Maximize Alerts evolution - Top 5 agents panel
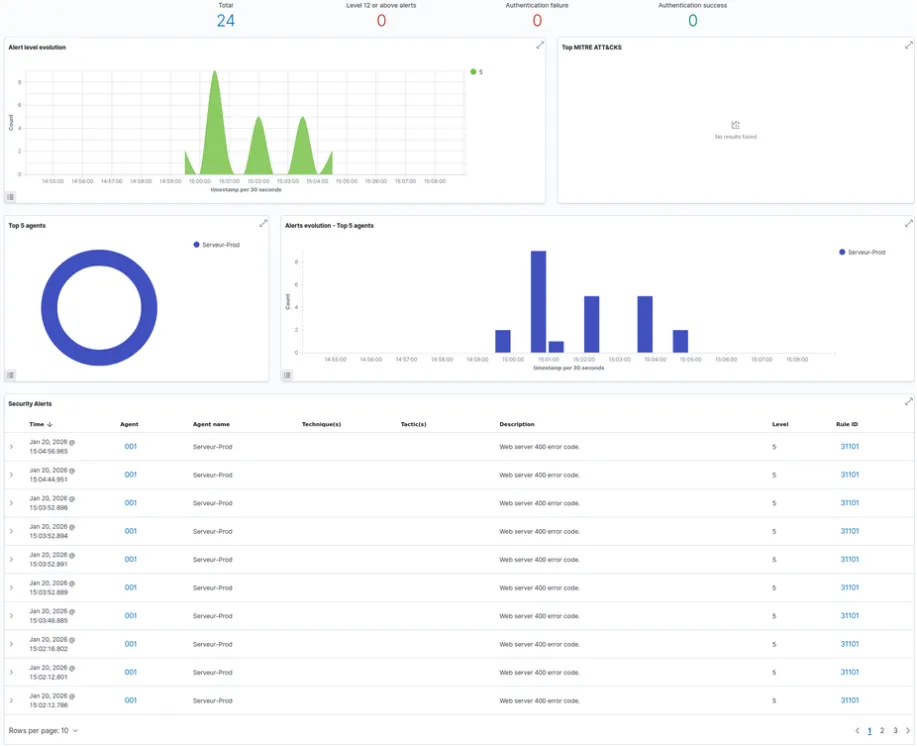Image resolution: width=917 pixels, height=746 pixels. tap(908, 223)
